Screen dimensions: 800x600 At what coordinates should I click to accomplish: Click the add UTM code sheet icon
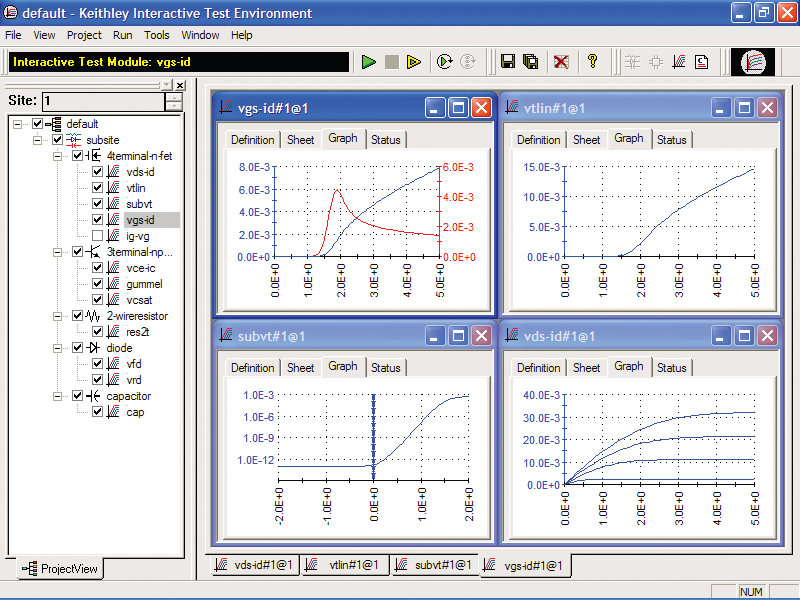702,62
